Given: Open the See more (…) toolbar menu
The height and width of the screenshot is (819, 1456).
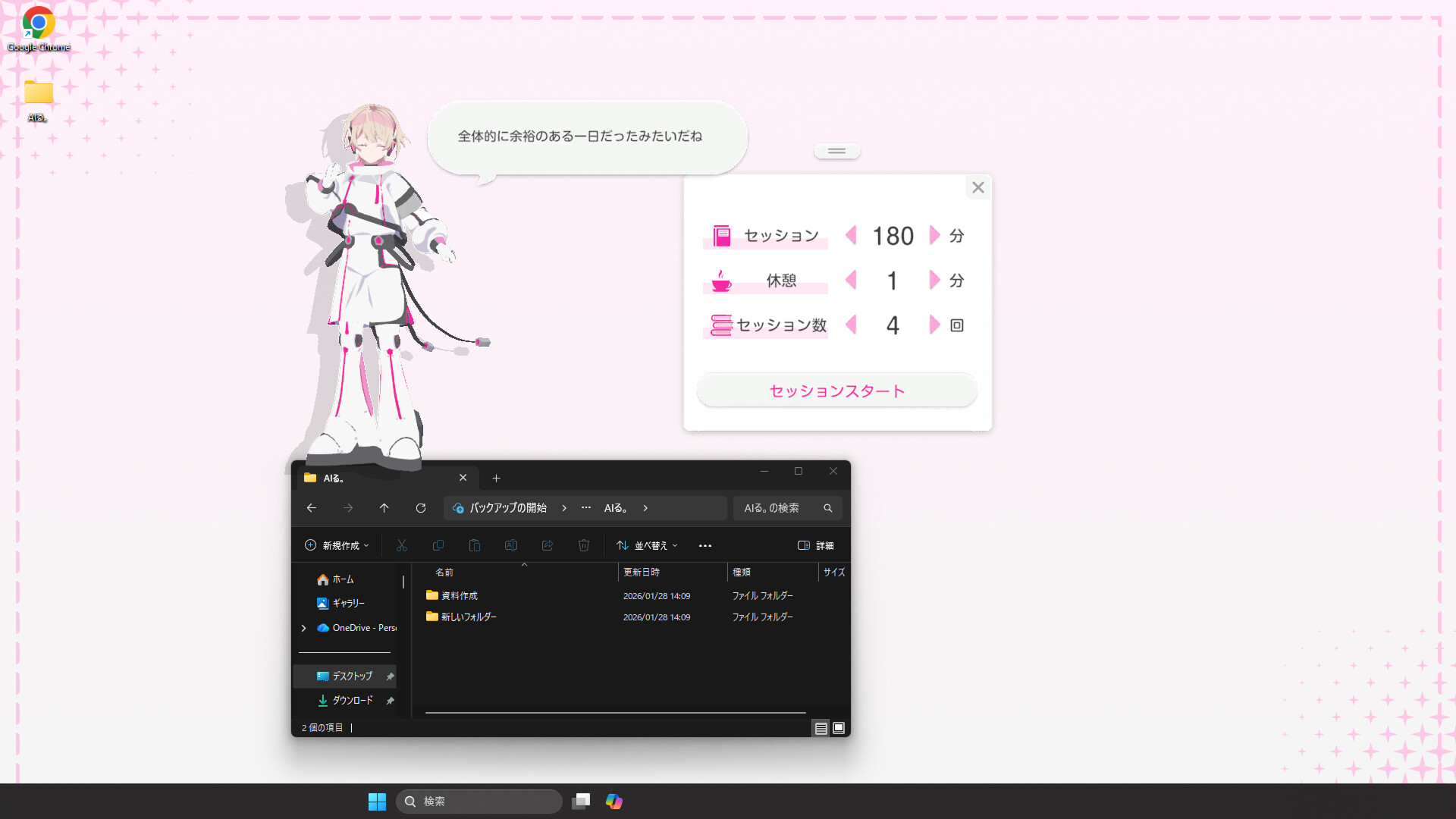Looking at the screenshot, I should pos(705,545).
